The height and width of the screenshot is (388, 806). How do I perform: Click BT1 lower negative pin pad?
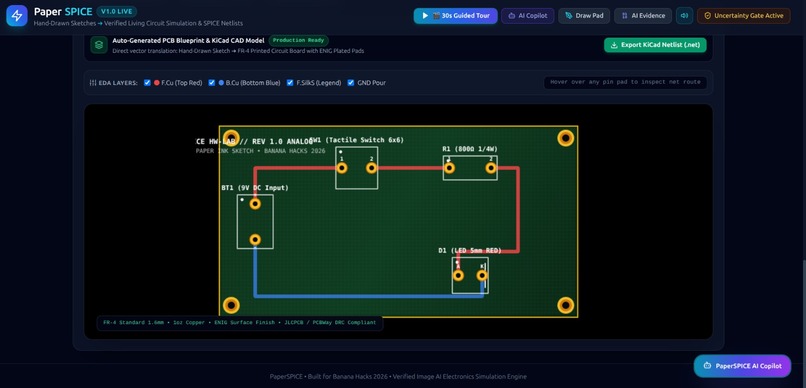pyautogui.click(x=255, y=239)
